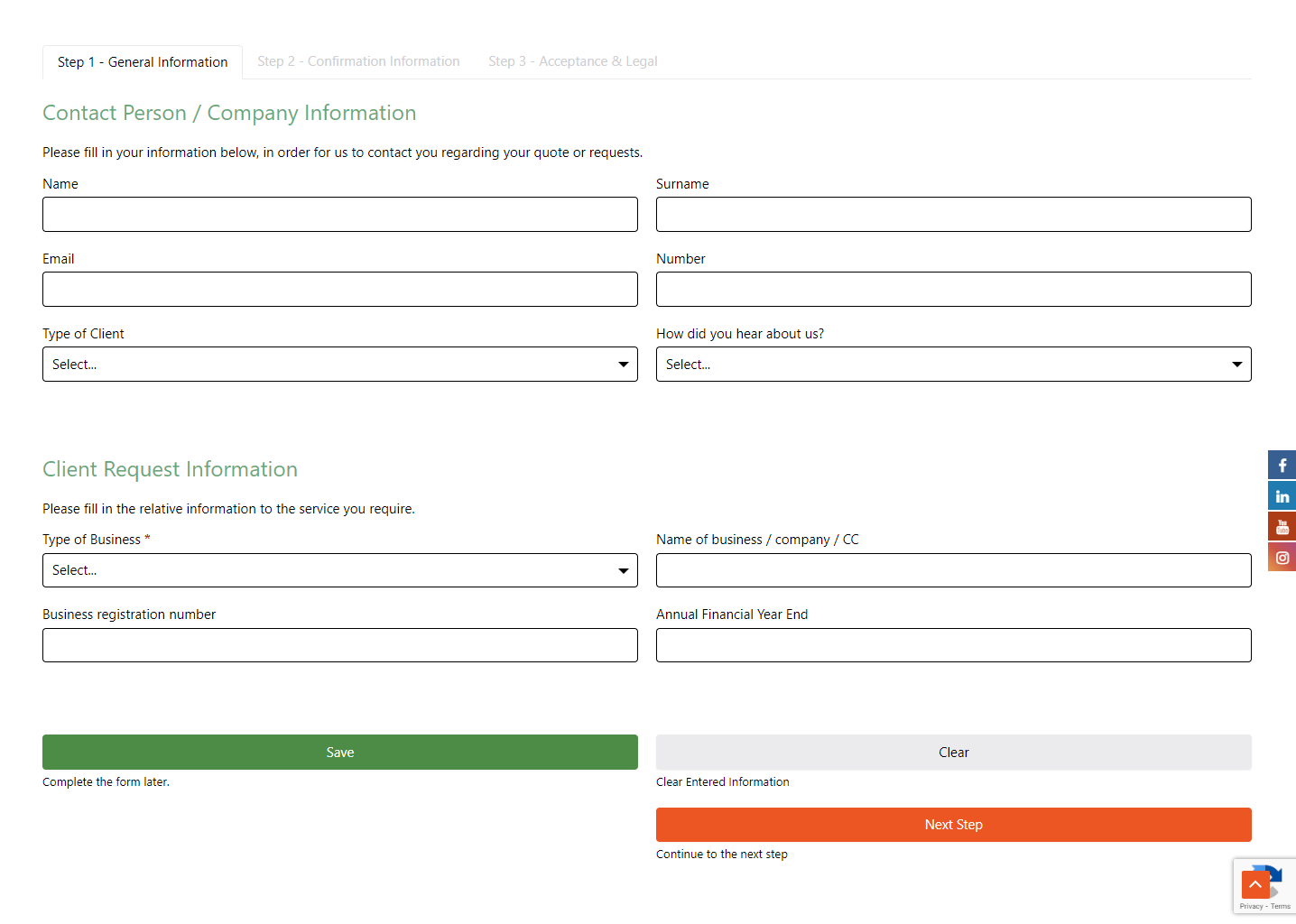The image size is (1296, 924).
Task: Open the LinkedIn social icon
Action: click(1282, 495)
